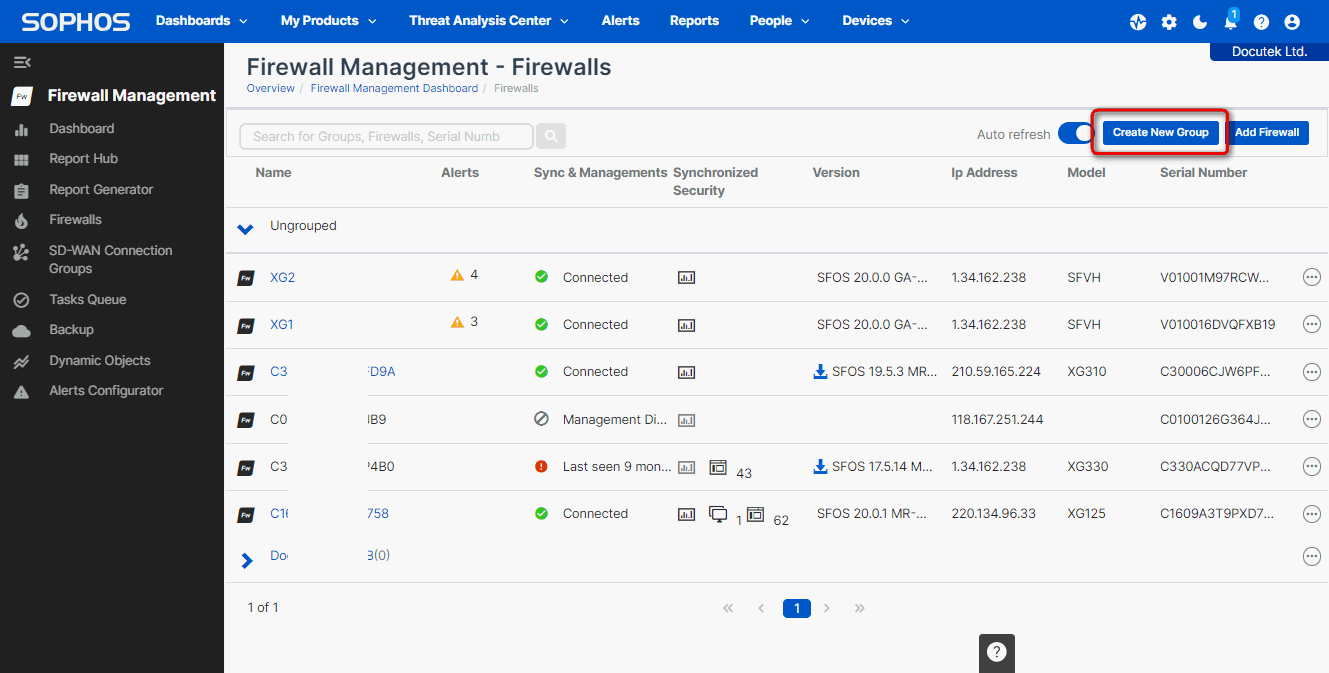This screenshot has height=673, width=1329.
Task: Click the Create New Group button
Action: pos(1161,133)
